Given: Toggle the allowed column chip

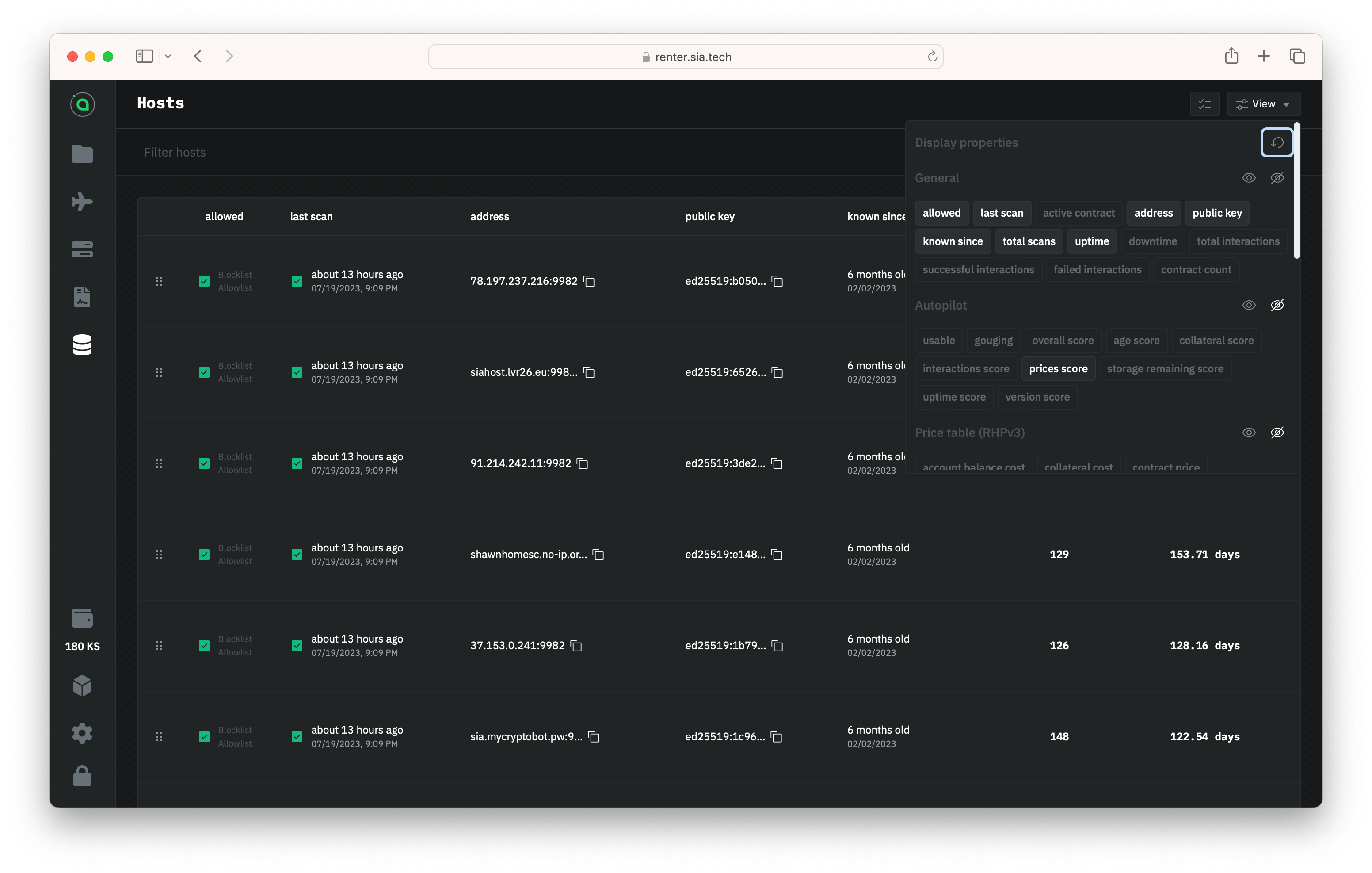Looking at the screenshot, I should point(941,213).
